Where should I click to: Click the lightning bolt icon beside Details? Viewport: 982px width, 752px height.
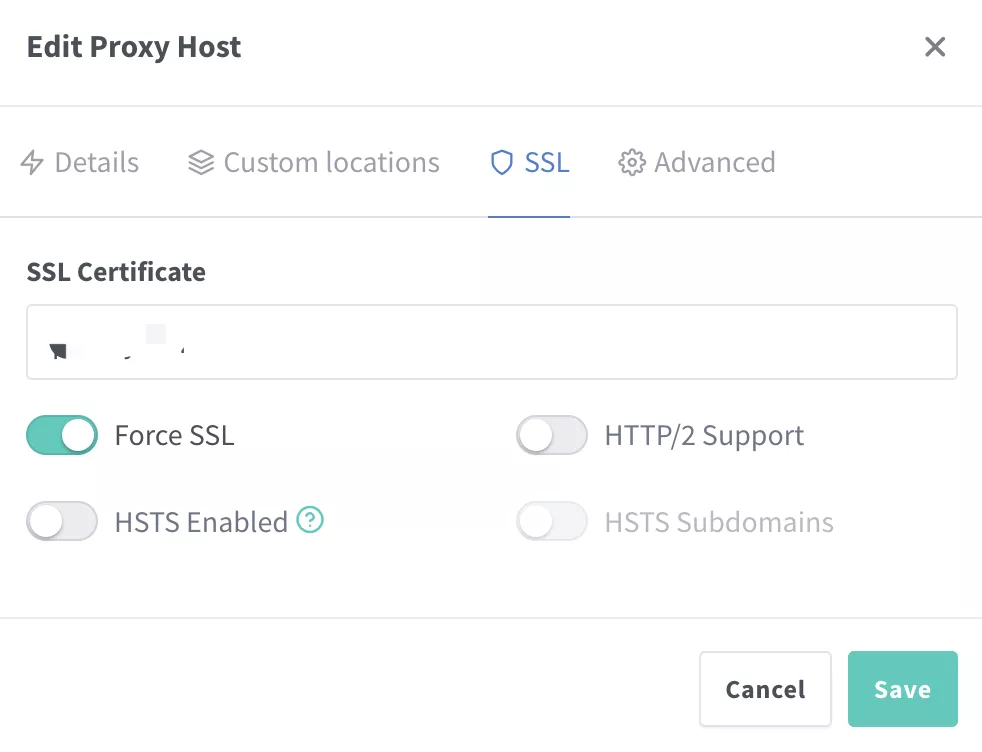[33, 163]
